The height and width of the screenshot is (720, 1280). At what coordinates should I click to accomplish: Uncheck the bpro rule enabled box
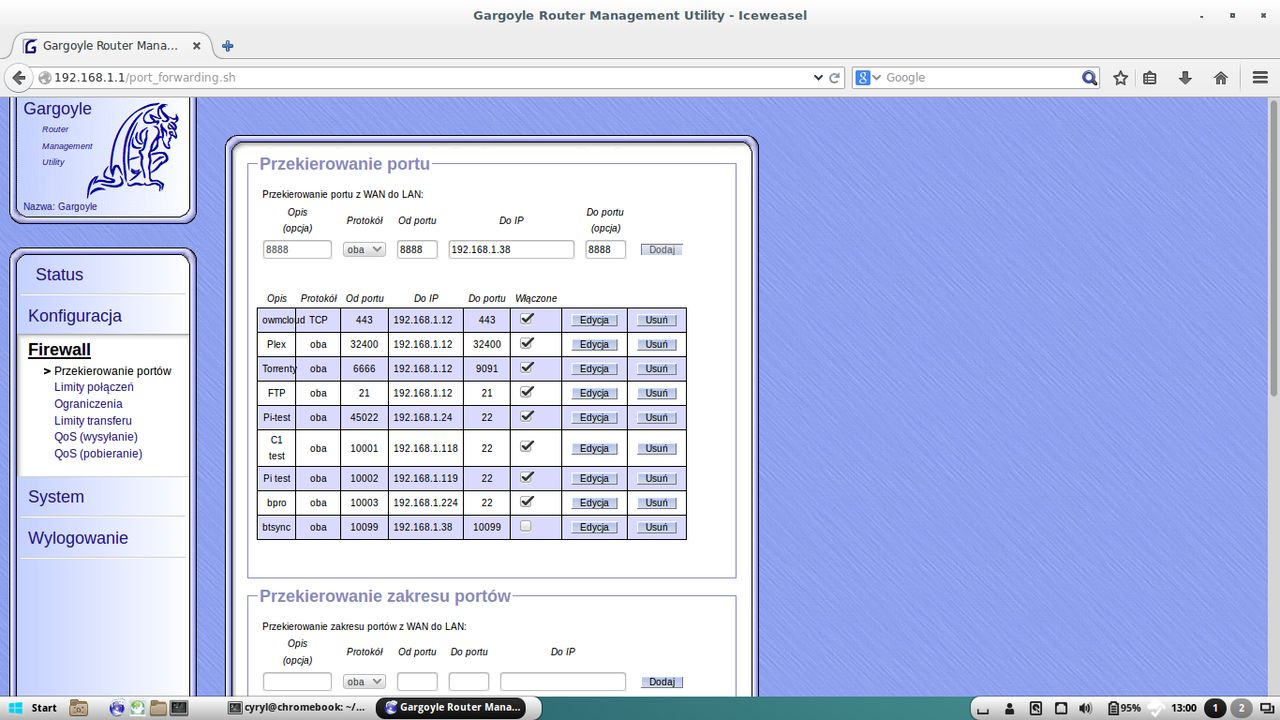point(527,501)
